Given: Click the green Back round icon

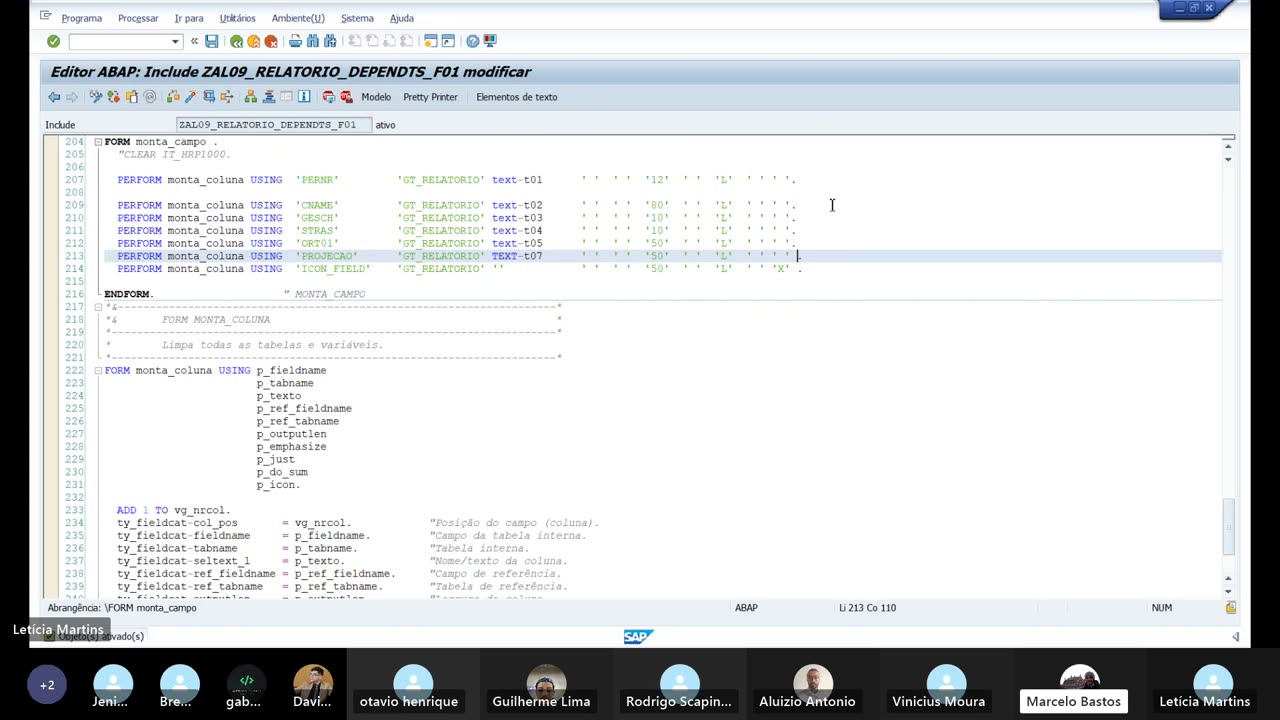Looking at the screenshot, I should (x=236, y=41).
